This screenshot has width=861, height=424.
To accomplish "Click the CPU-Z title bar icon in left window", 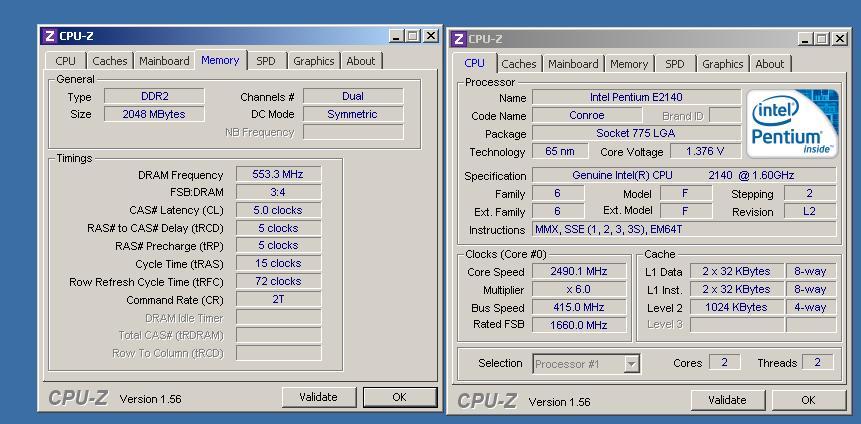I will [49, 36].
